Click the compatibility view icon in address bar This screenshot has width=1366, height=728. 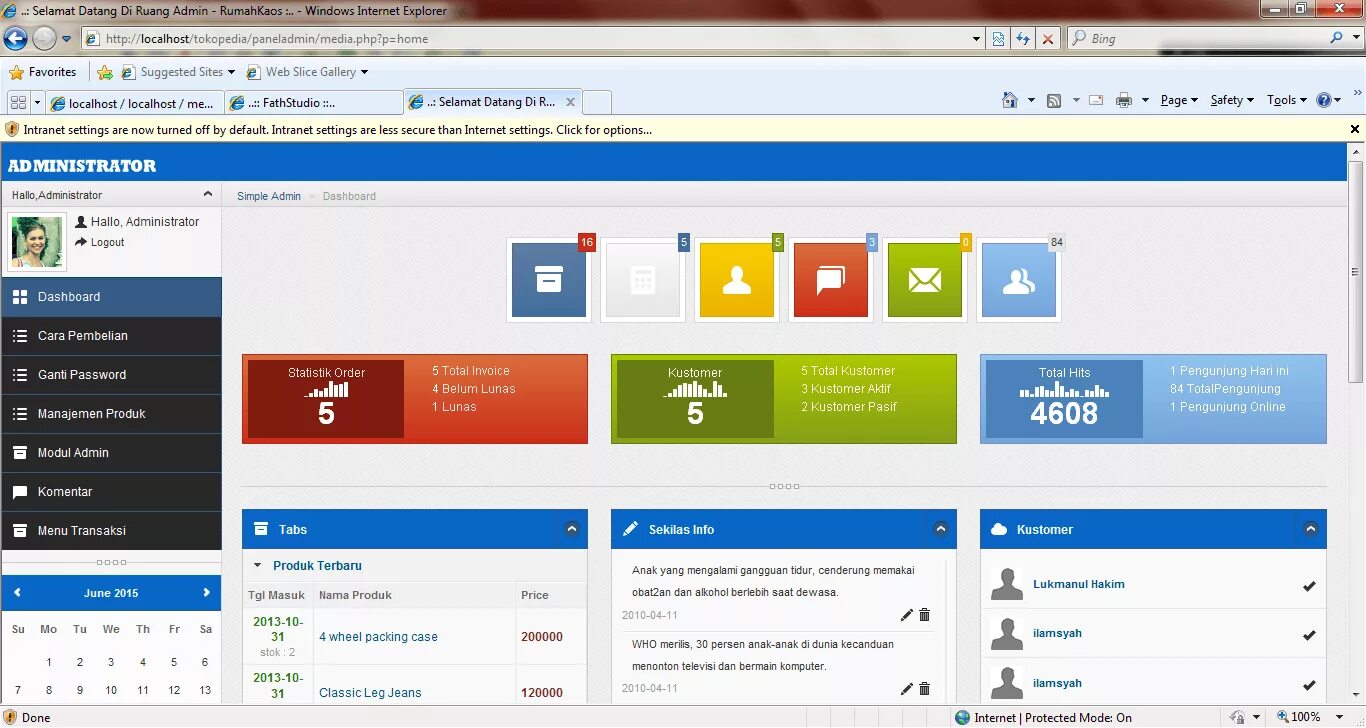point(998,39)
